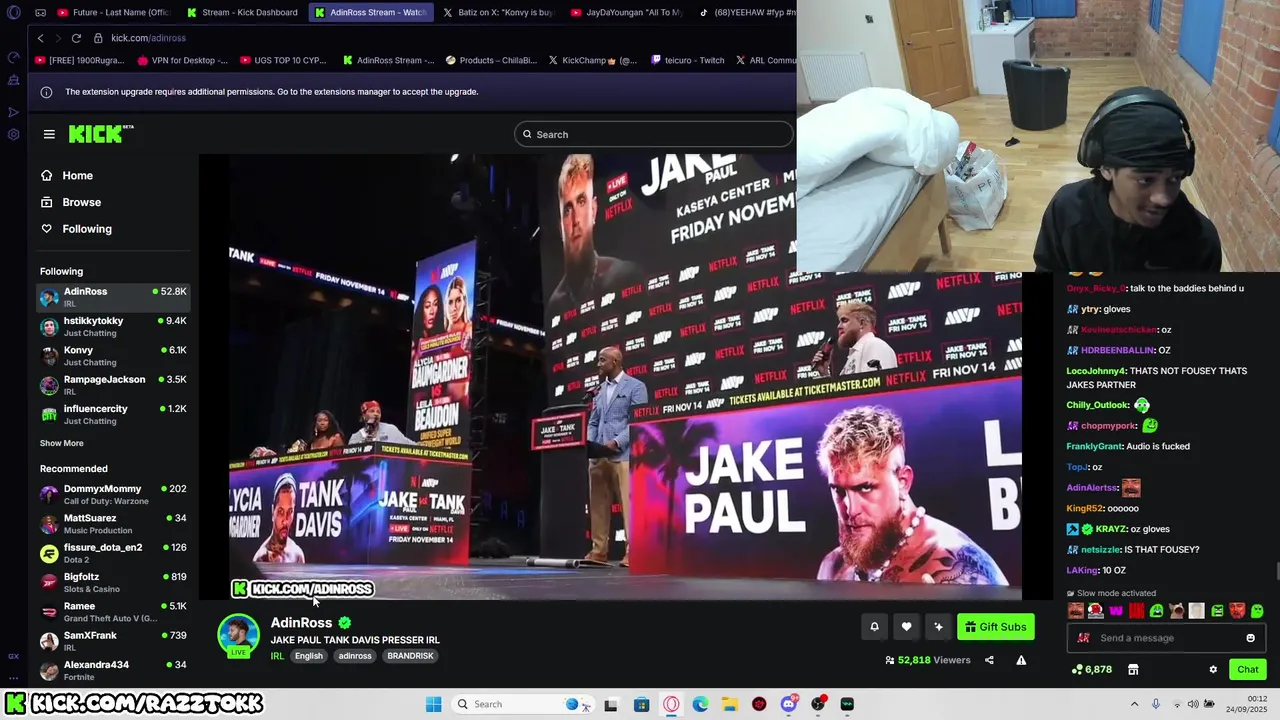Open Microsoft Store from the taskbar

(x=641, y=704)
